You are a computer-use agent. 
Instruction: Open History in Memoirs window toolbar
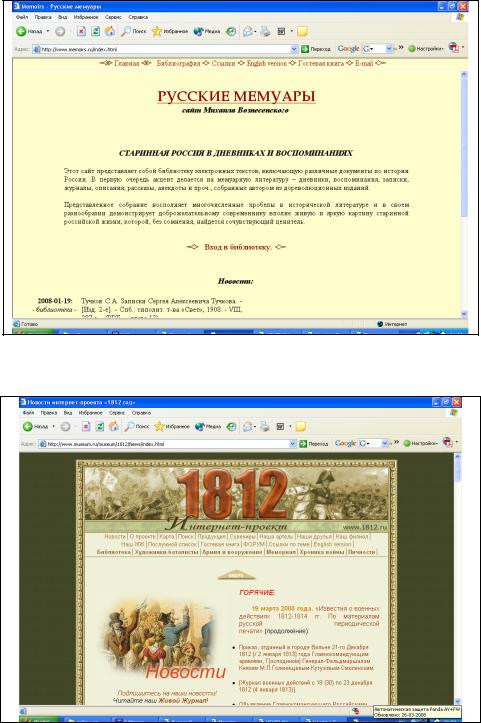point(231,31)
